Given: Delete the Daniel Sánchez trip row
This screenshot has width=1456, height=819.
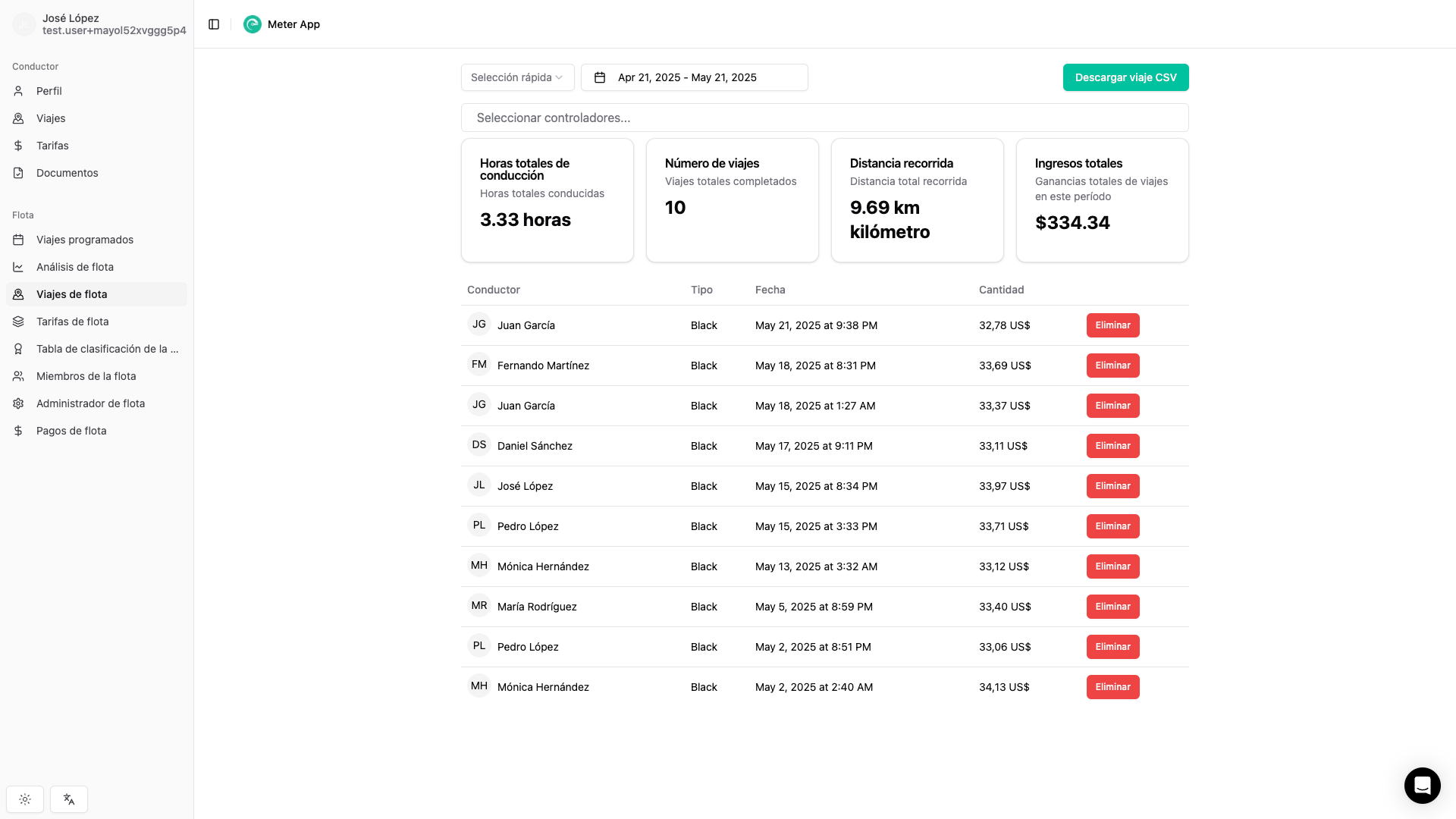Looking at the screenshot, I should point(1112,446).
